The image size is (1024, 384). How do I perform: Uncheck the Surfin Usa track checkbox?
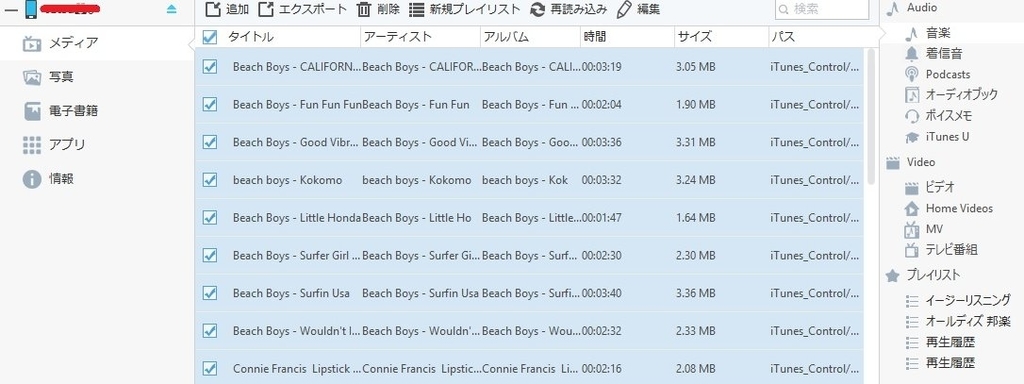pyautogui.click(x=210, y=293)
